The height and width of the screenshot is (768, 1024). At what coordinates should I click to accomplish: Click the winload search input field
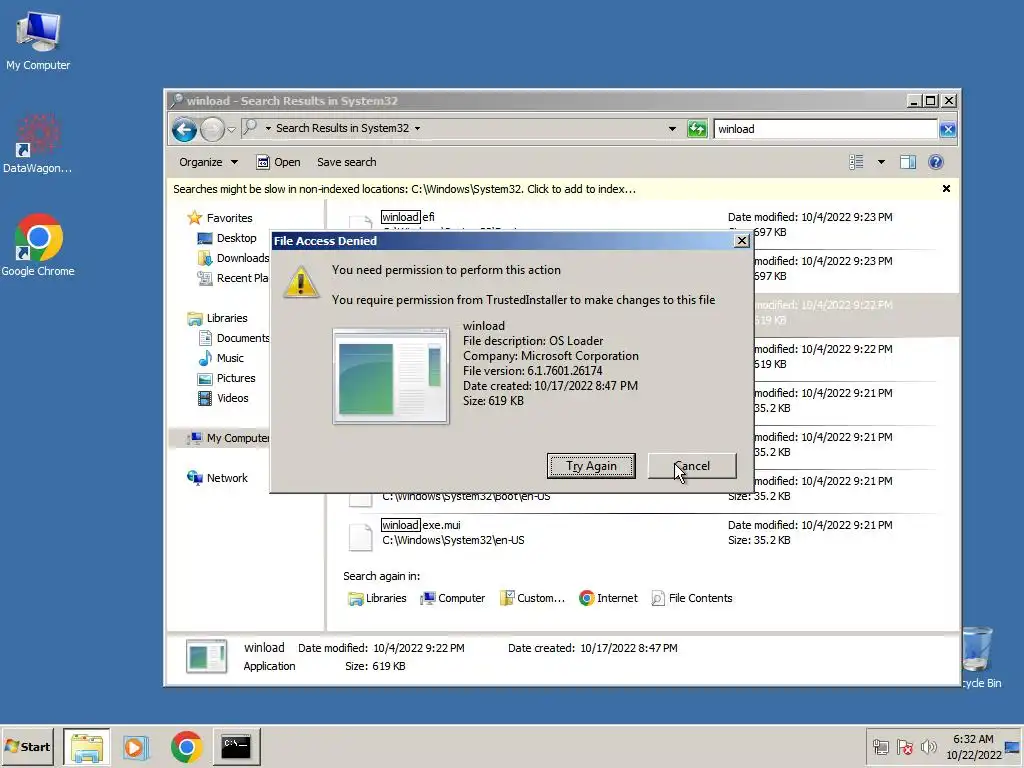[825, 129]
